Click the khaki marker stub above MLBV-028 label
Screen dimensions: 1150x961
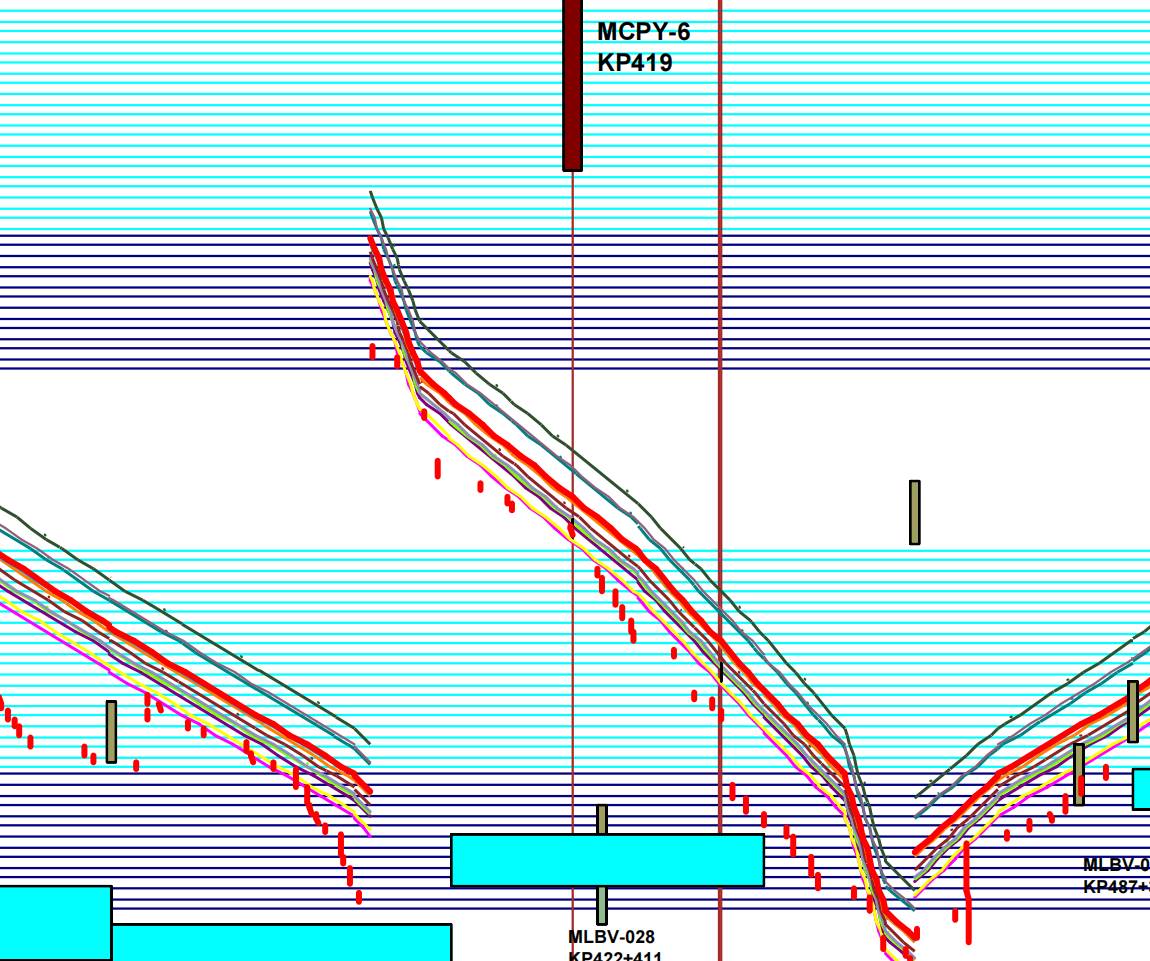click(x=602, y=905)
